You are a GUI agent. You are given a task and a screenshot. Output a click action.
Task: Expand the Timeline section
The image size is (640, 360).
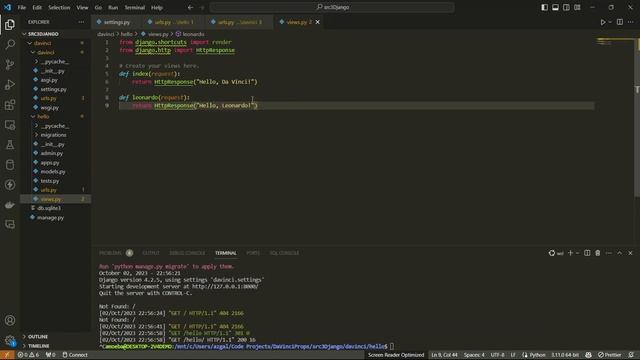[x=56, y=346]
